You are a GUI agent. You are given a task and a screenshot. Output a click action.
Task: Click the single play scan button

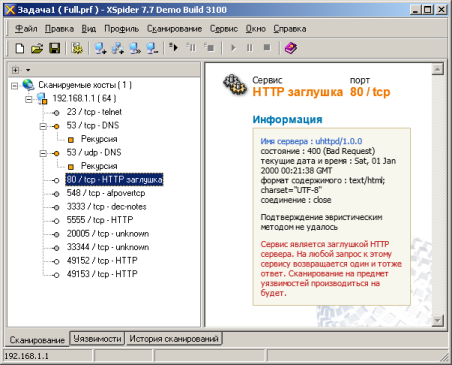click(233, 48)
